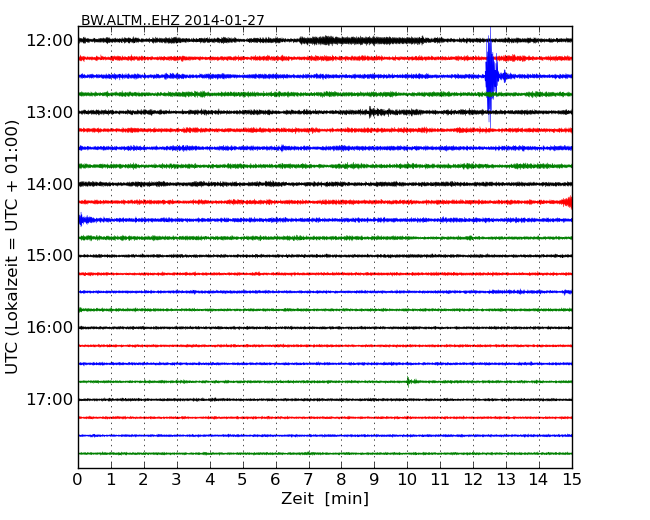The width and height of the screenshot is (650, 520).
Task: Click the x-axis tick label 10
Action: (x=407, y=480)
